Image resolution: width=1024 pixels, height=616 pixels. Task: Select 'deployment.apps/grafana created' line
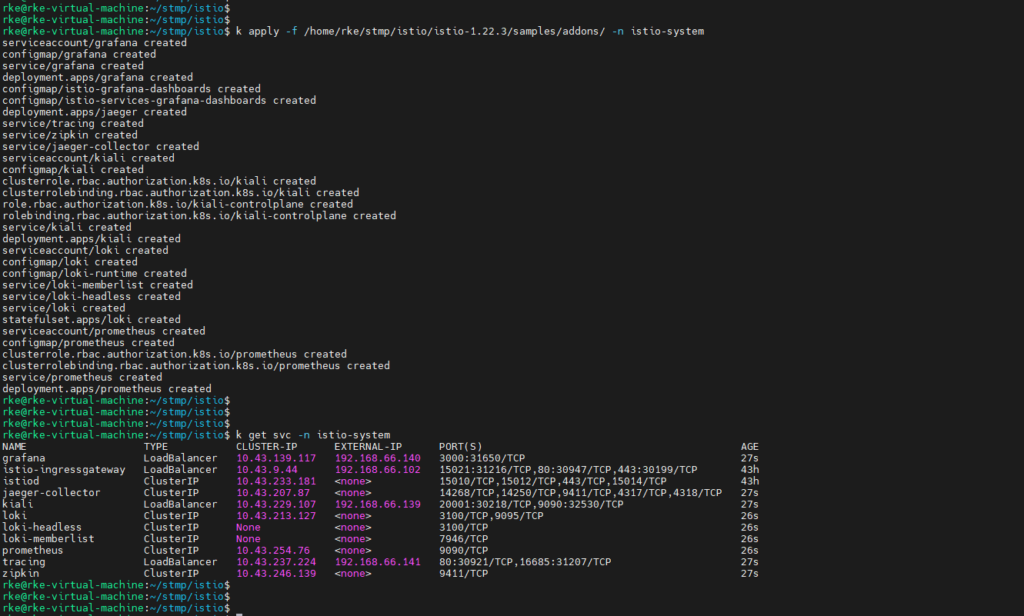point(97,78)
